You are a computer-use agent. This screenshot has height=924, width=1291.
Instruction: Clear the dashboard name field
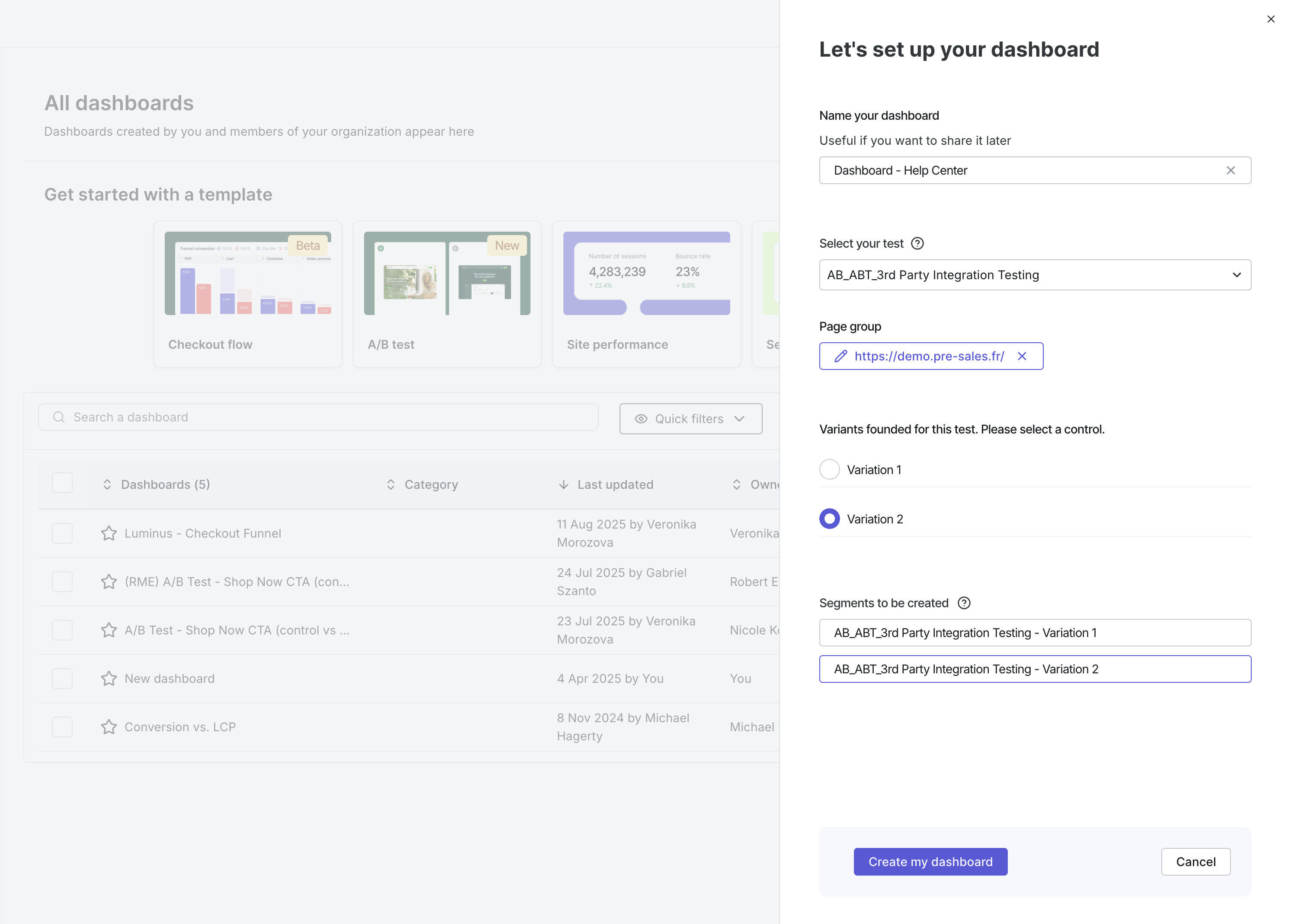[1230, 171]
